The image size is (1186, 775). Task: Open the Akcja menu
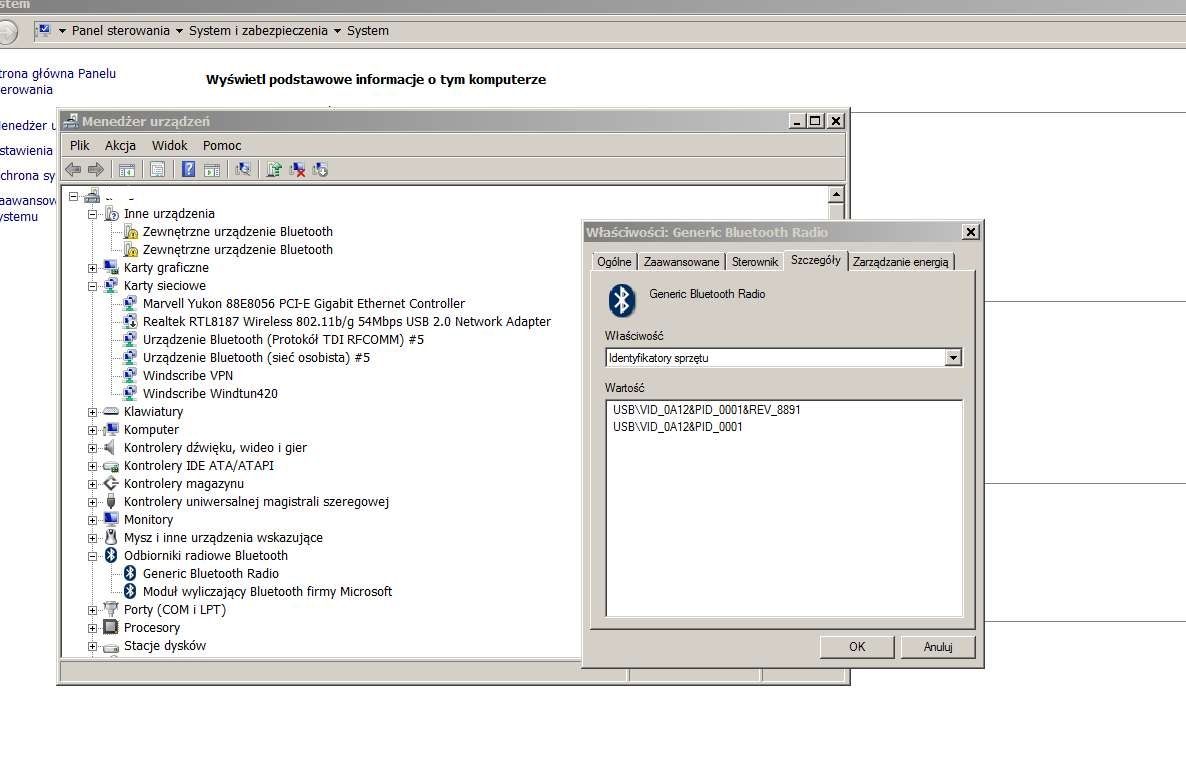120,145
